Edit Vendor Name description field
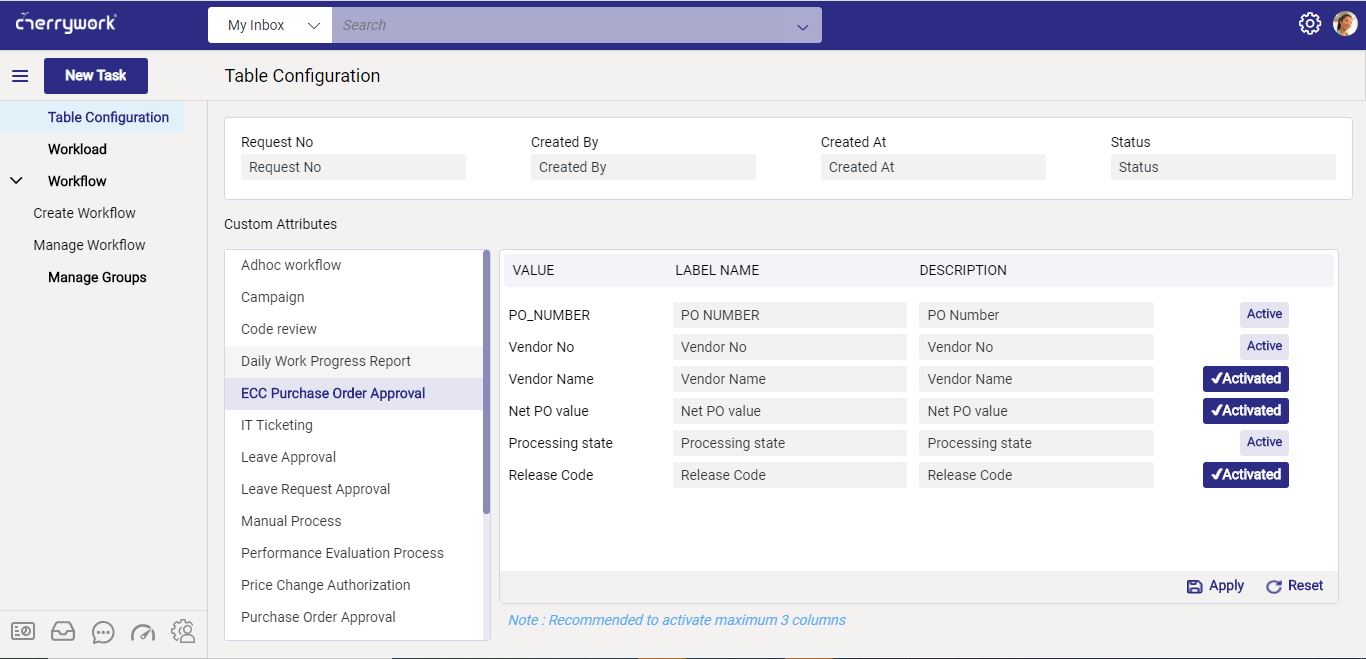1366x659 pixels. coord(1036,379)
